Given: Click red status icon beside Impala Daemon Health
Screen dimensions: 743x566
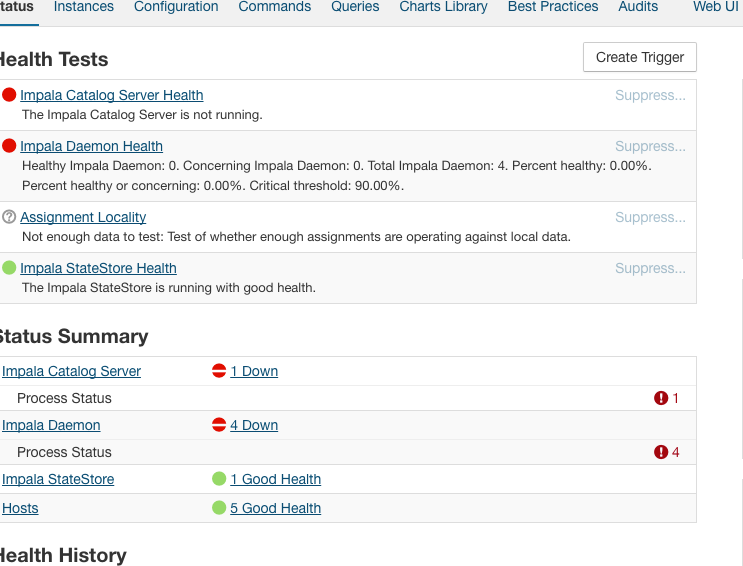Looking at the screenshot, I should click(x=9, y=146).
